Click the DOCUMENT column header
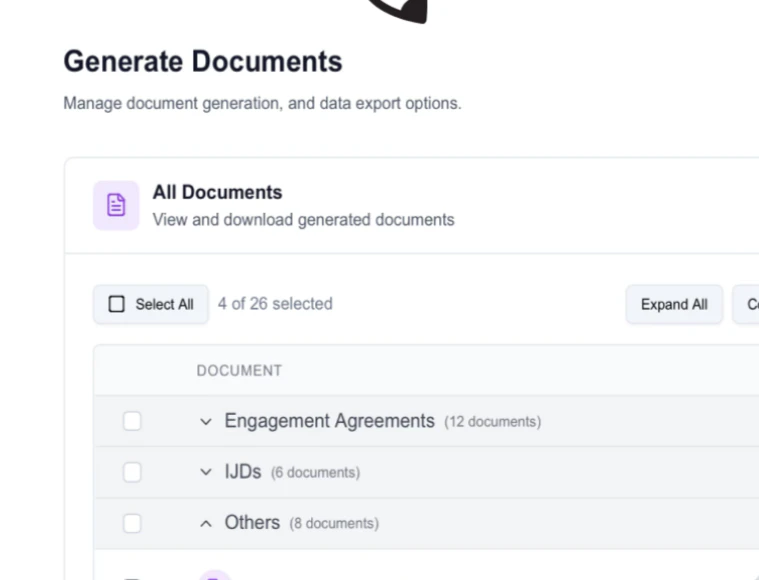The image size is (759, 580). (x=239, y=371)
